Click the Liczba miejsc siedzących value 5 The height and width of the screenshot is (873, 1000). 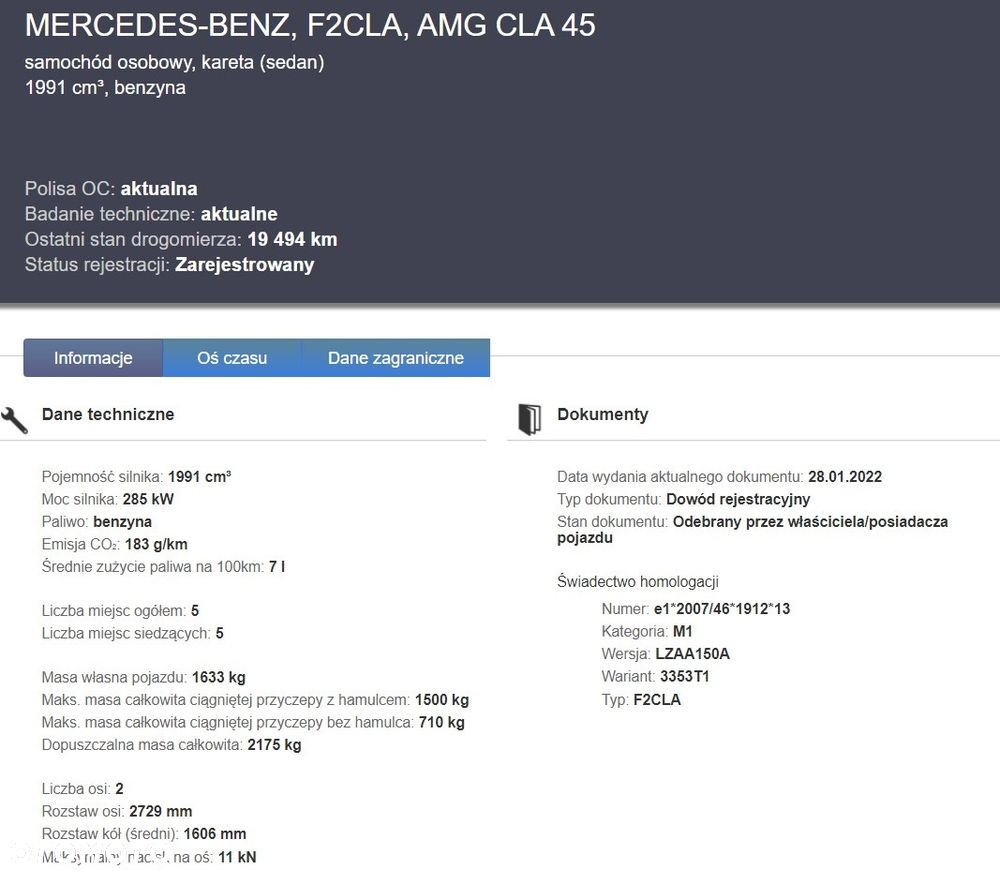(219, 633)
